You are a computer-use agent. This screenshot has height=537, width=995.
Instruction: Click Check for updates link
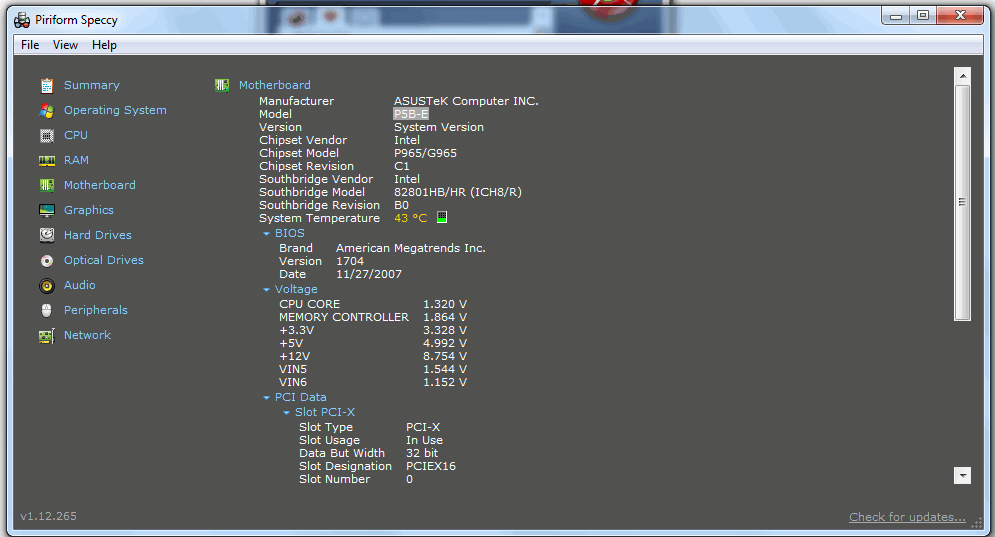907,517
